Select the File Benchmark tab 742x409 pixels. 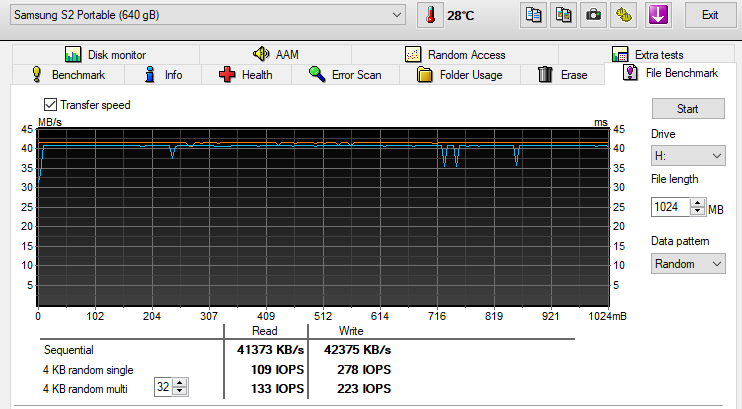[x=671, y=73]
